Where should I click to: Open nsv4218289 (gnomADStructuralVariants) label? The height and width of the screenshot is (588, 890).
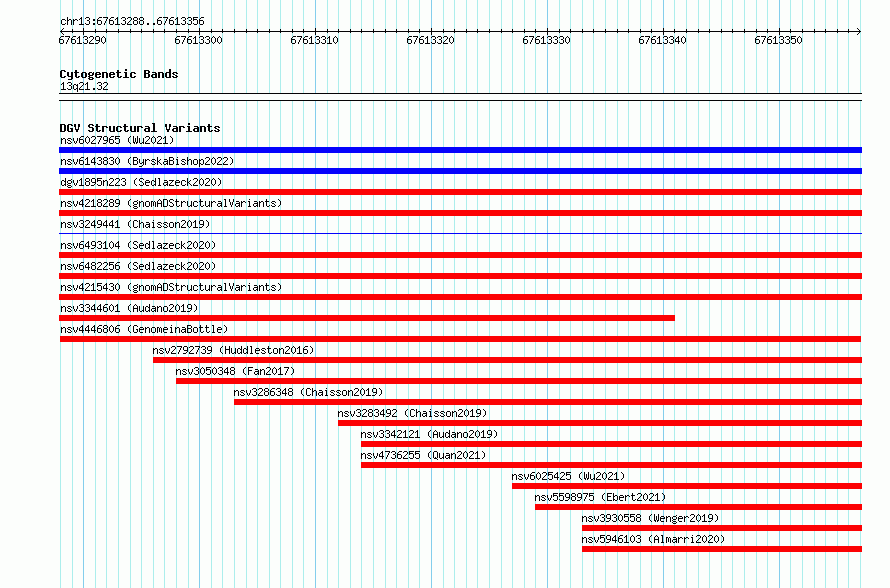pyautogui.click(x=171, y=203)
